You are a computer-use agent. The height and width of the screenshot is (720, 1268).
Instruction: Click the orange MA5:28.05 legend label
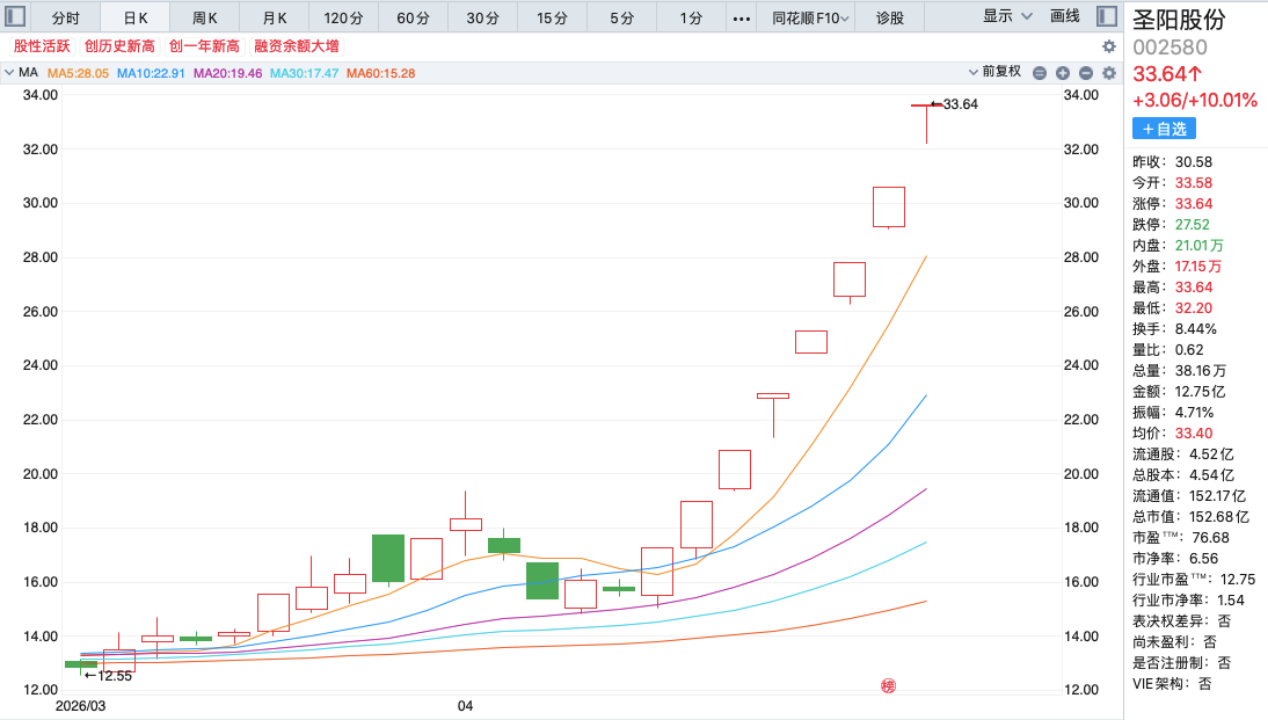tap(78, 73)
